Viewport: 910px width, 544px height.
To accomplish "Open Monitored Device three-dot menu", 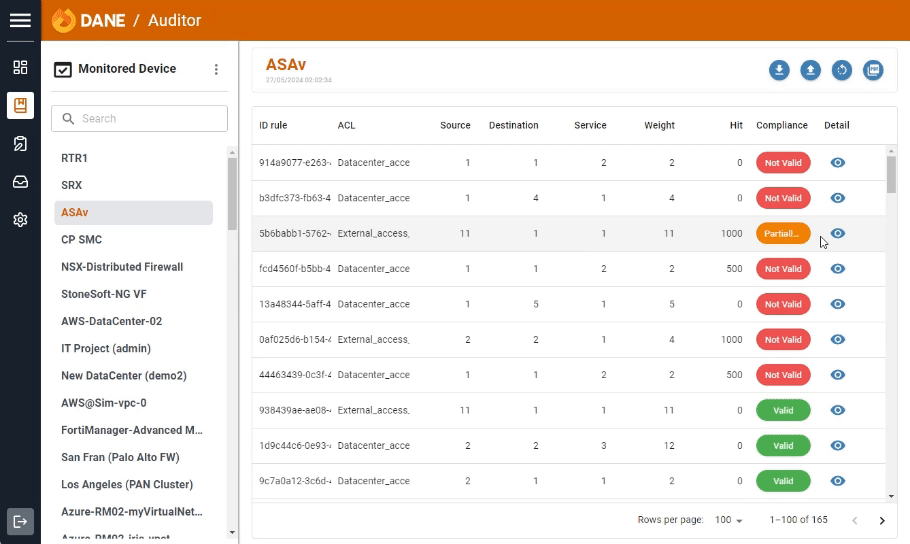I will (x=216, y=70).
